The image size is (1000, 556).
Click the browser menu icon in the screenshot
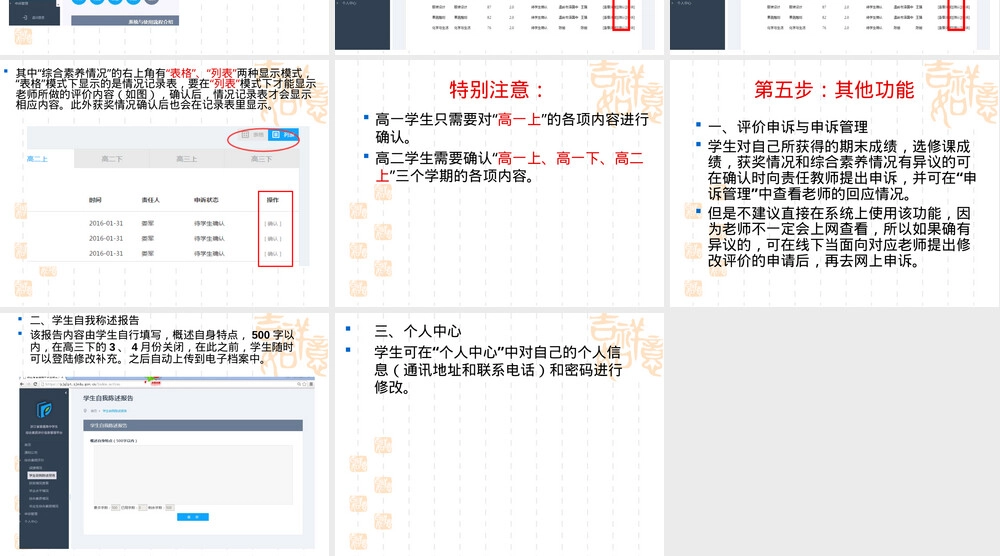click(311, 384)
